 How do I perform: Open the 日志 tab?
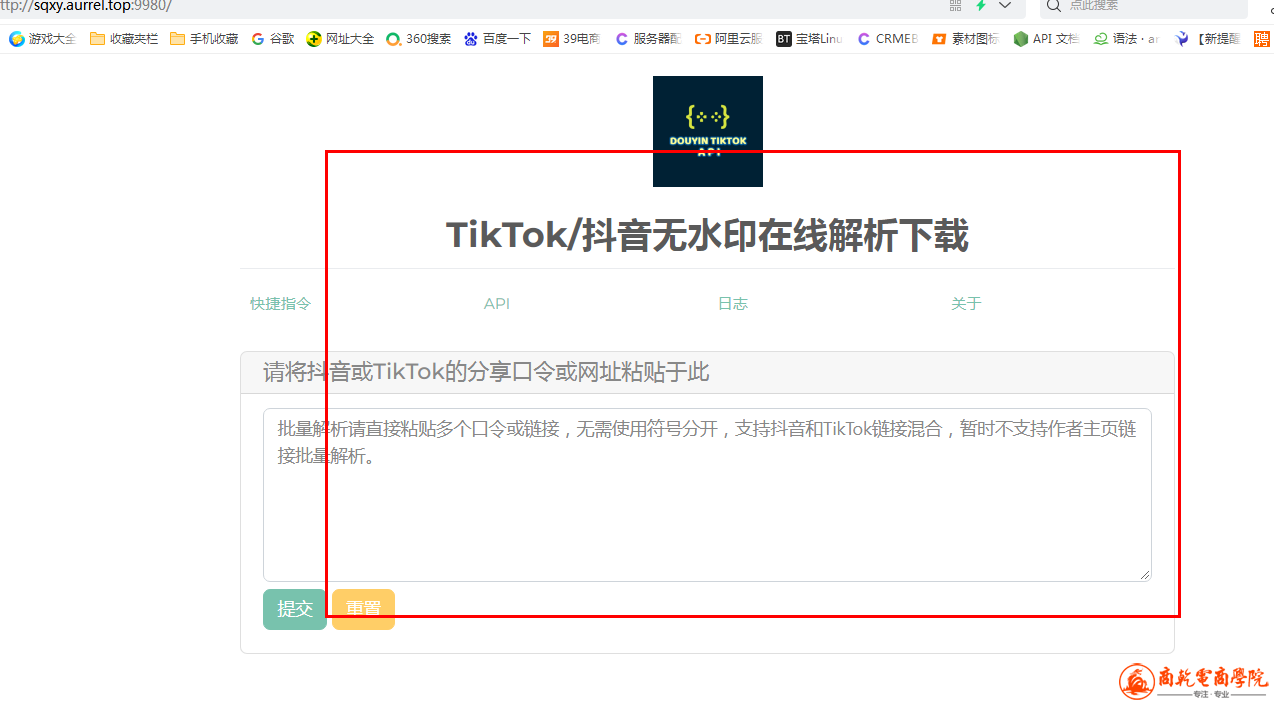733,304
